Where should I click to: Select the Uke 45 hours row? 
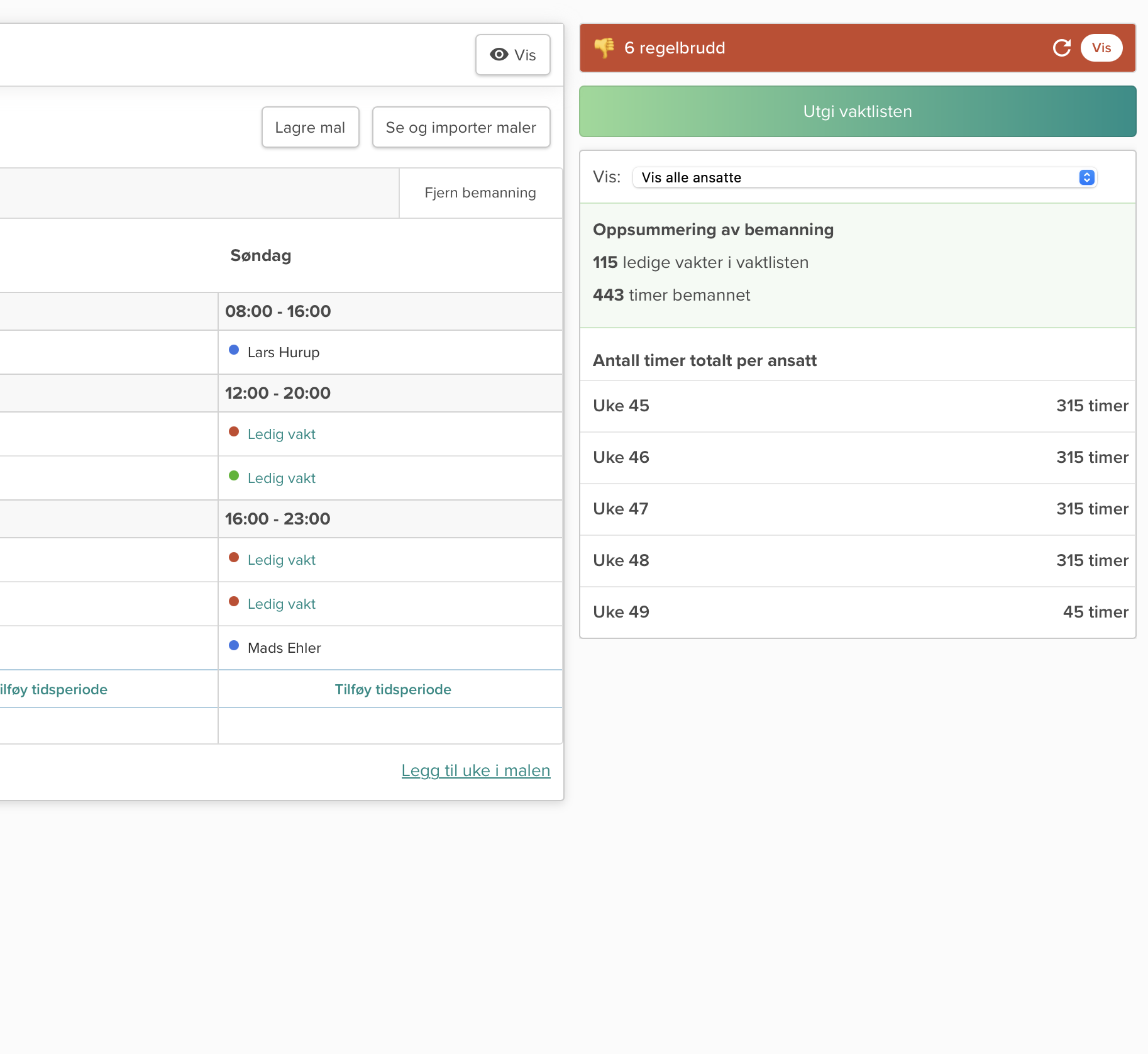(x=857, y=406)
